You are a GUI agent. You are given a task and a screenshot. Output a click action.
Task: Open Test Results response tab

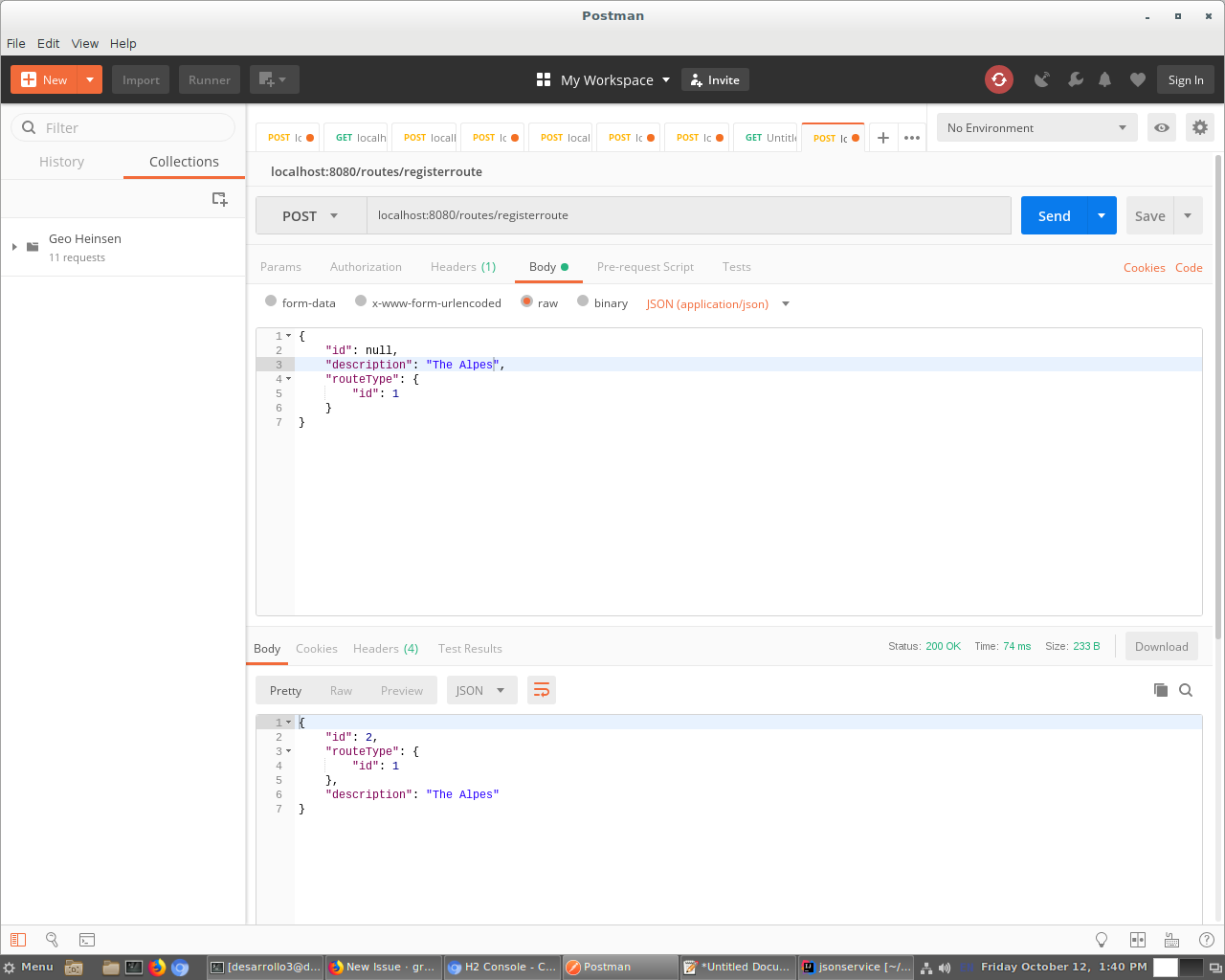pos(470,648)
